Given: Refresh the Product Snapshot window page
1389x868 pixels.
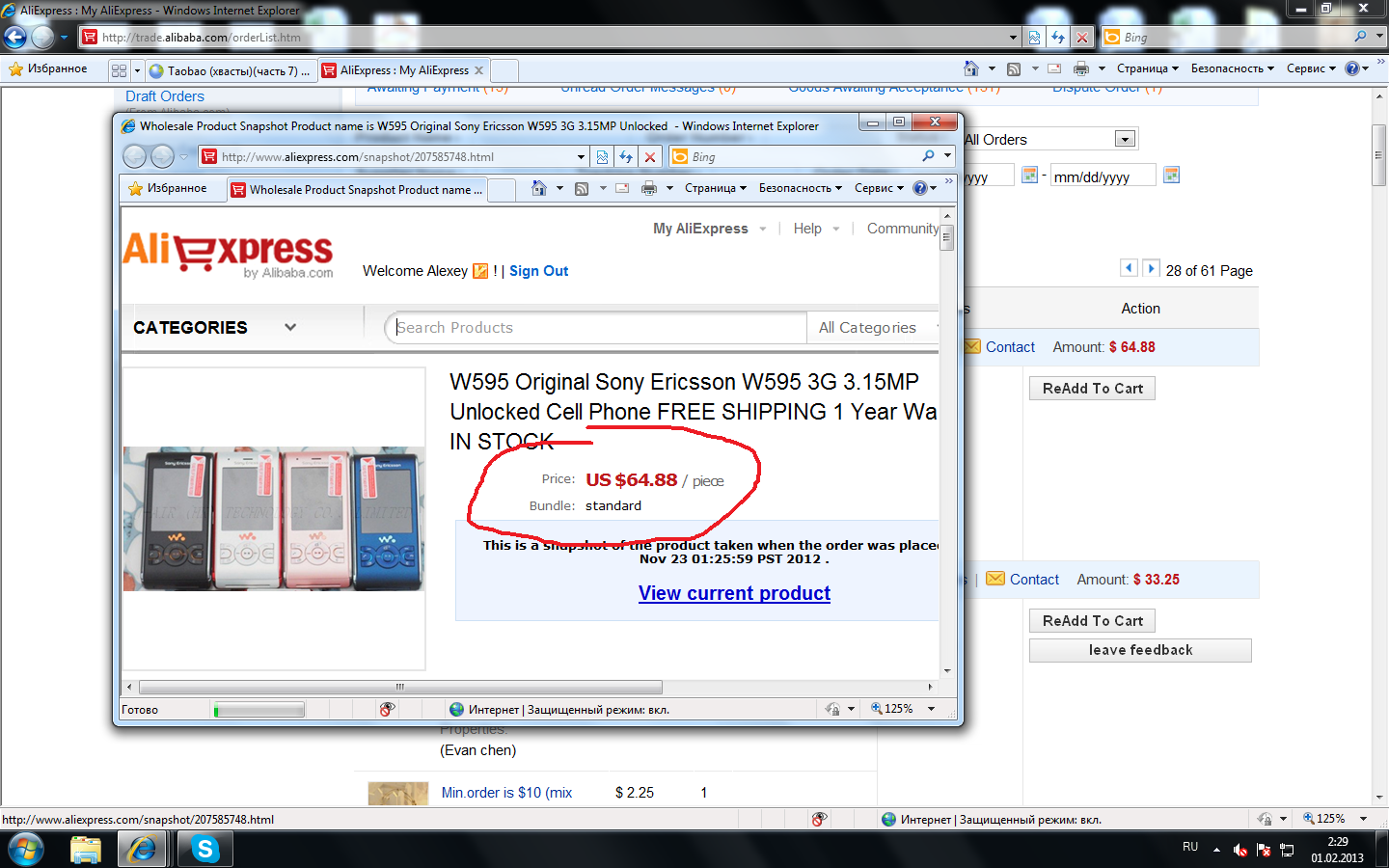Looking at the screenshot, I should click(x=626, y=156).
